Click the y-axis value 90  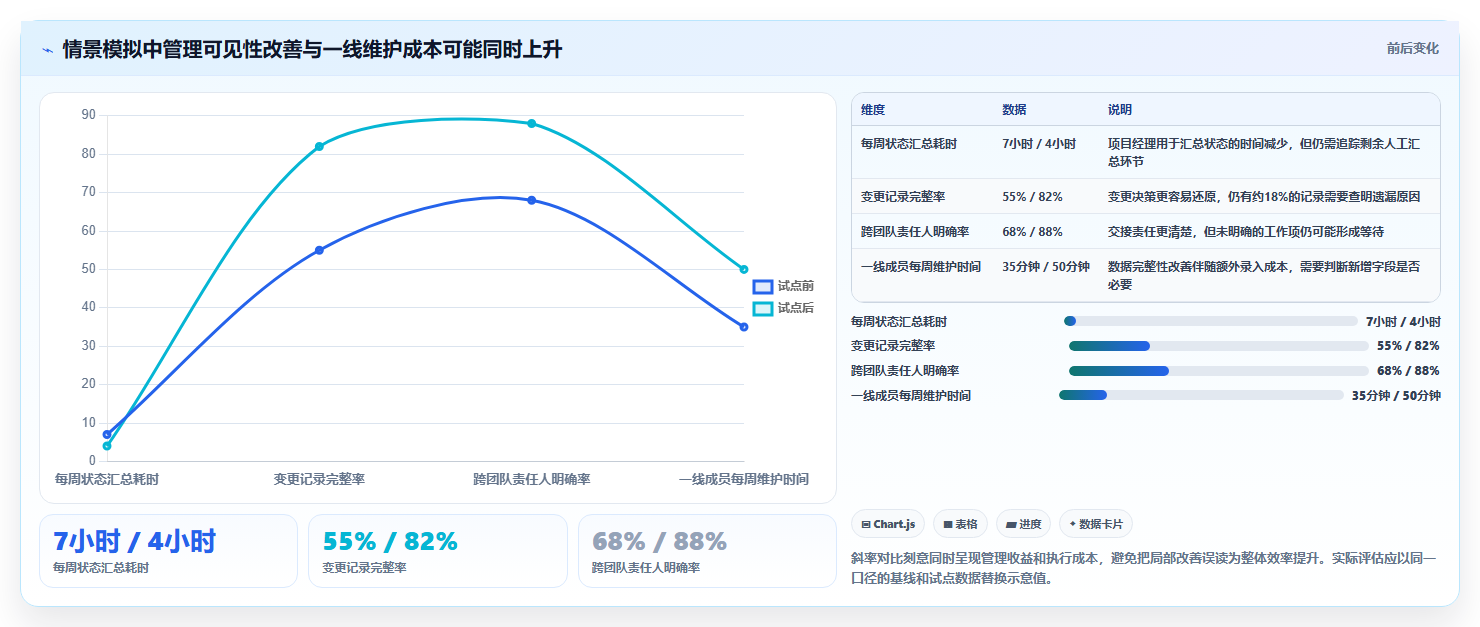pyautogui.click(x=88, y=115)
